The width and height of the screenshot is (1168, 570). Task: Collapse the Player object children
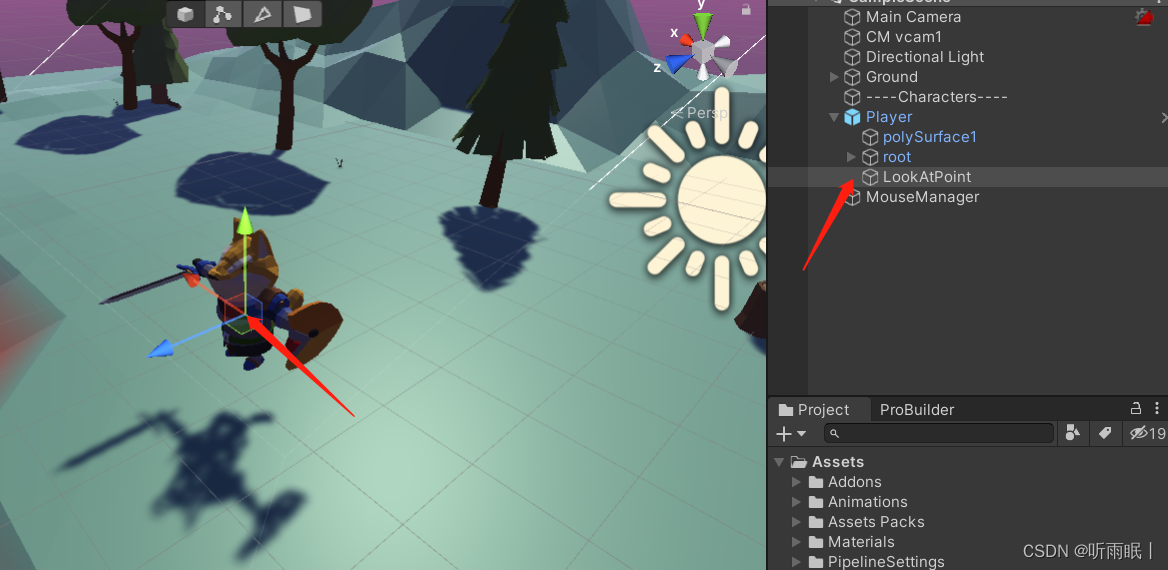click(x=834, y=117)
